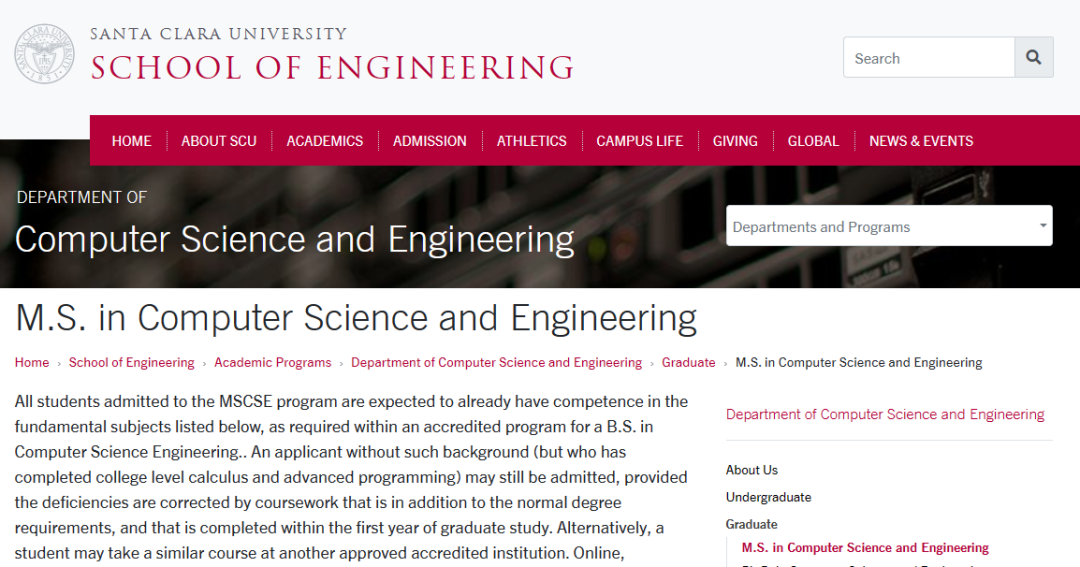Open the GLOBAL navigation item

coord(813,141)
